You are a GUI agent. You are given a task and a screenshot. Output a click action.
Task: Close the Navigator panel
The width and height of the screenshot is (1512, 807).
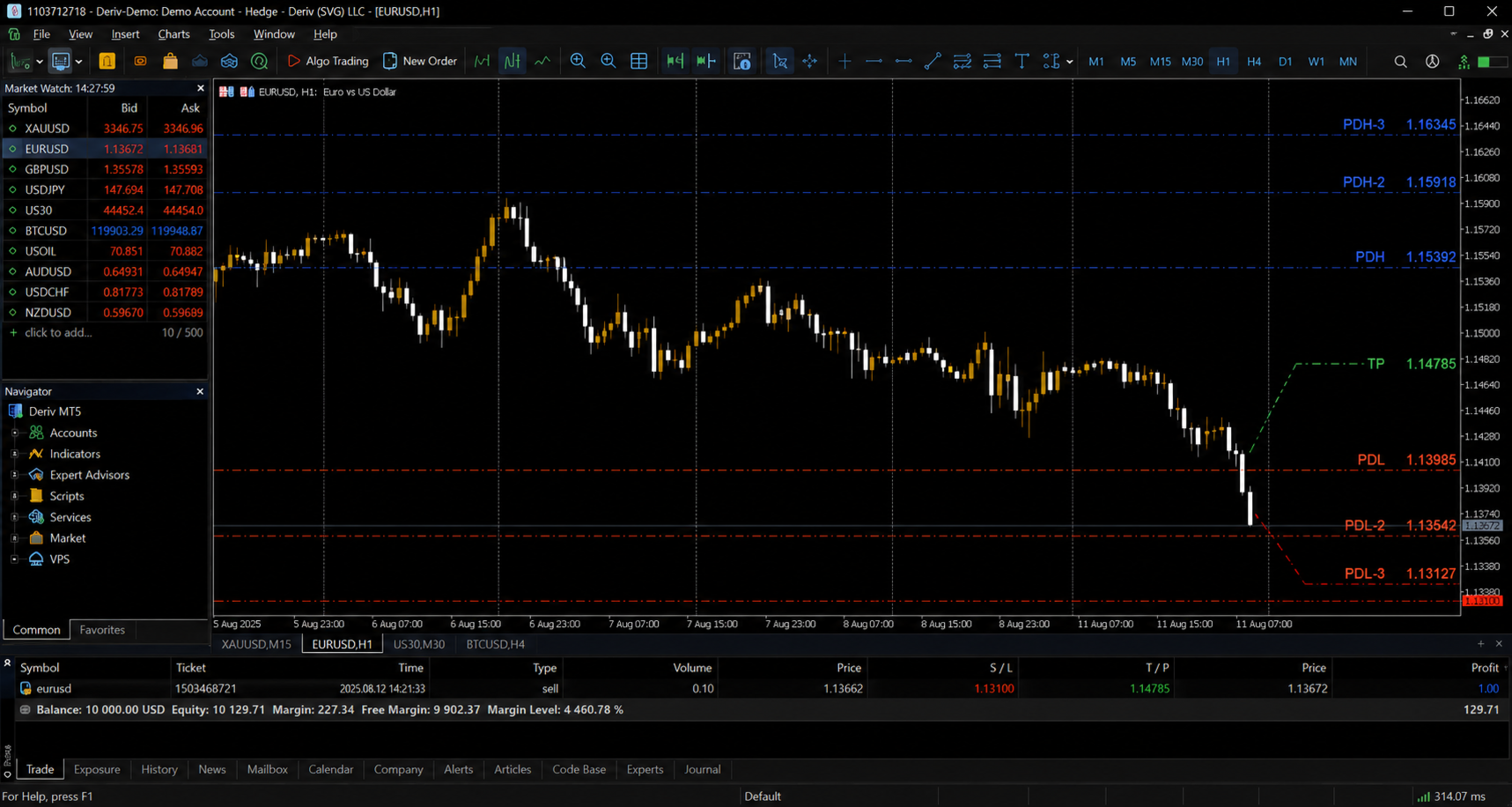point(200,391)
